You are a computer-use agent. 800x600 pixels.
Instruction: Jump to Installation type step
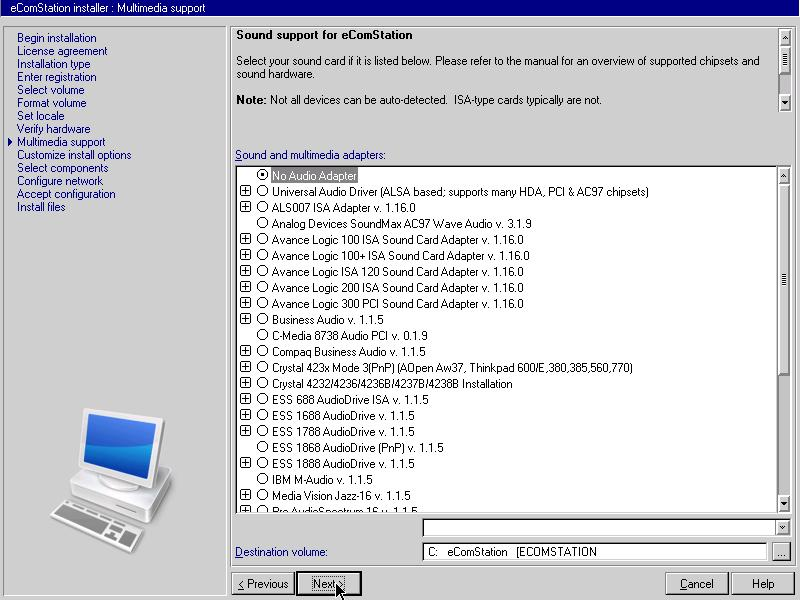(x=54, y=64)
